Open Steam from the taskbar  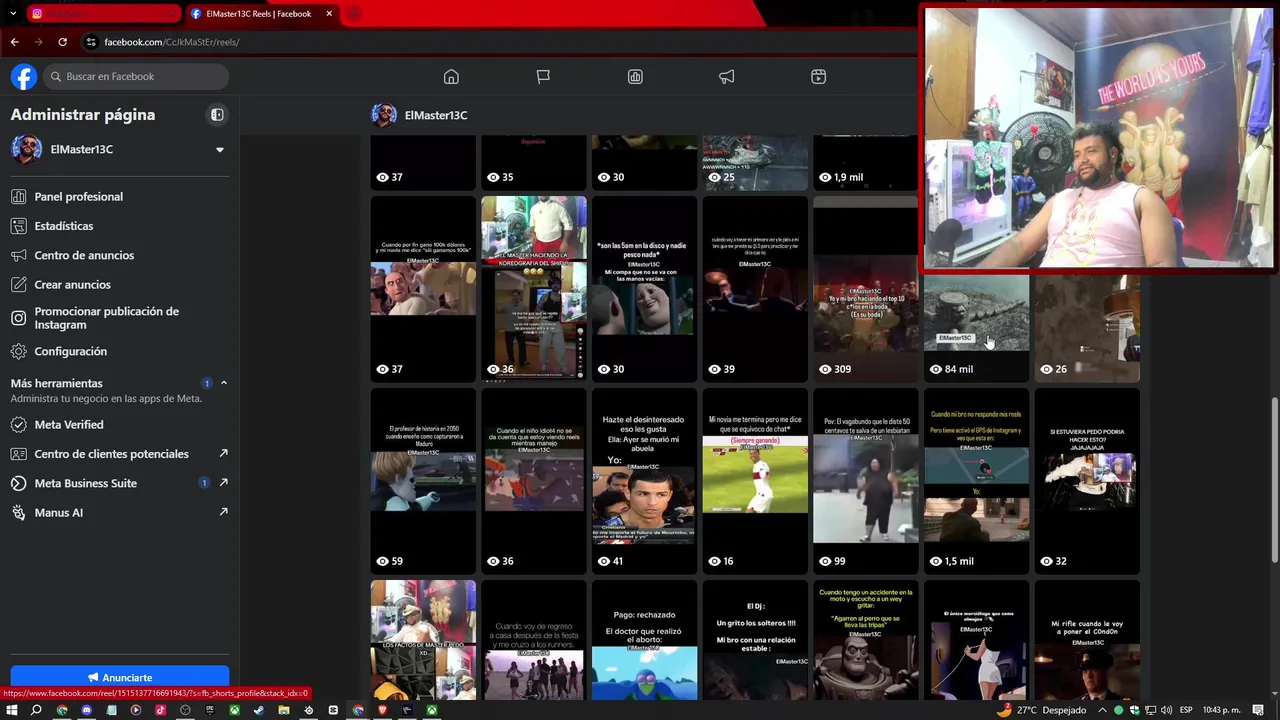pos(259,710)
